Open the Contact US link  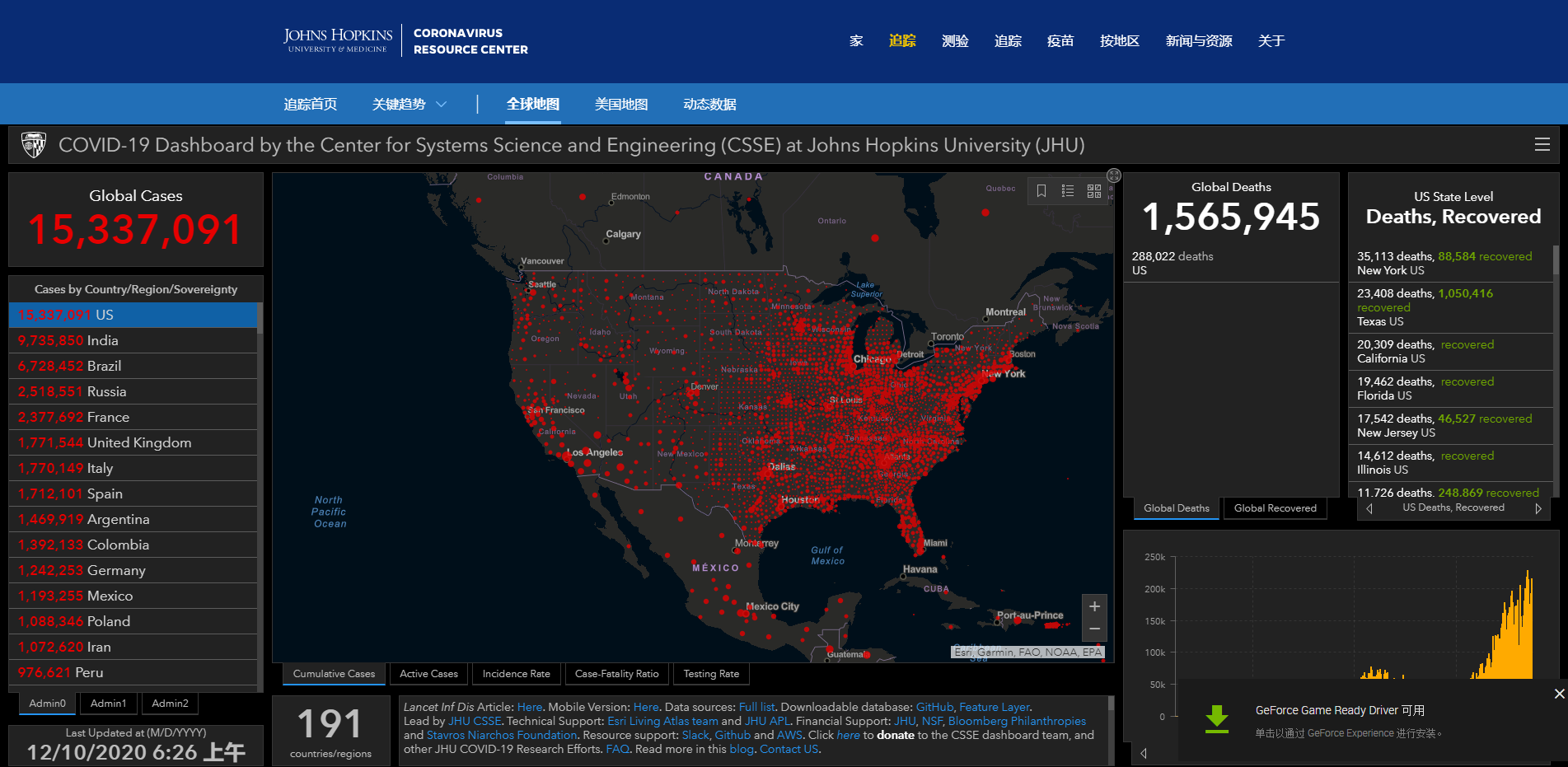789,749
